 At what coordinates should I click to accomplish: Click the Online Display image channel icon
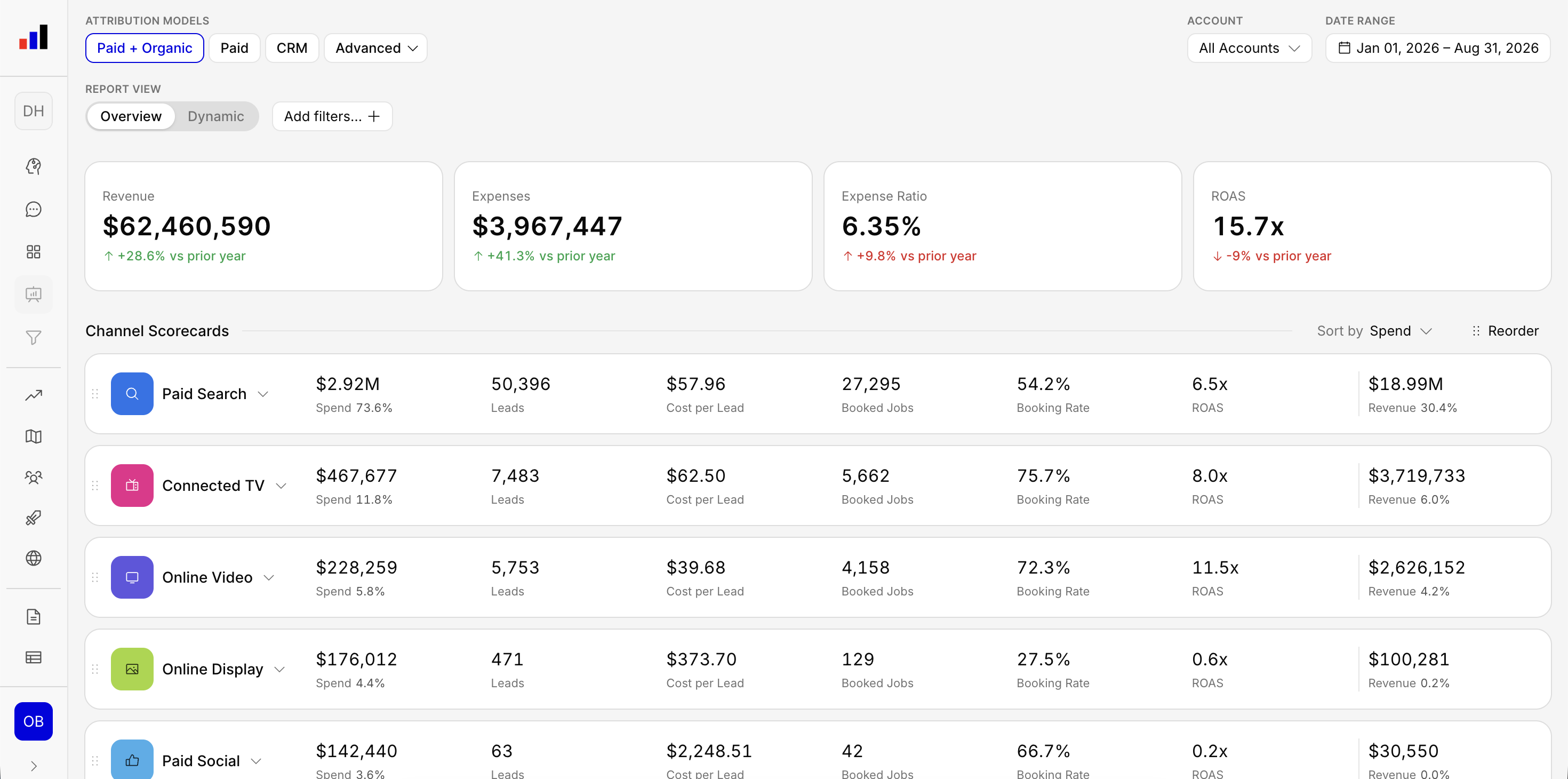pos(132,669)
